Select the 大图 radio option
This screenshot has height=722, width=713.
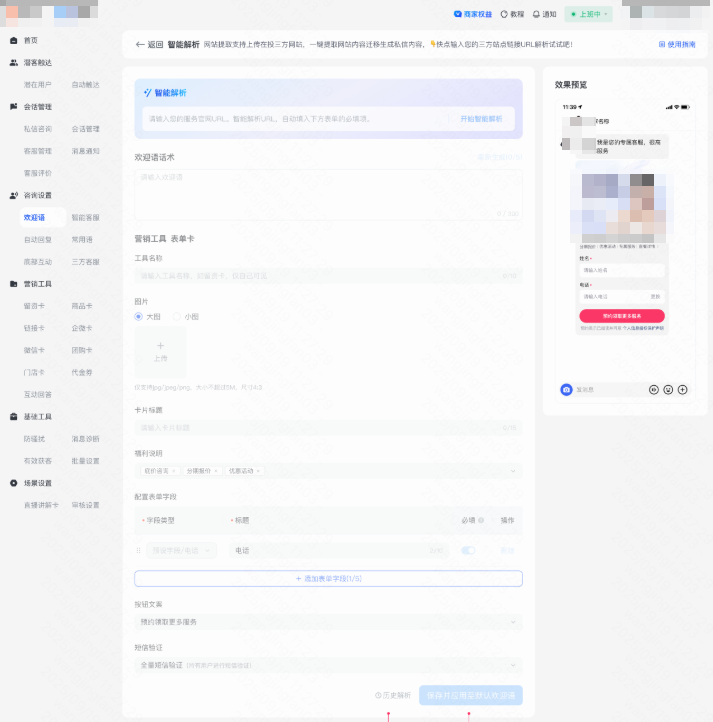coord(138,317)
